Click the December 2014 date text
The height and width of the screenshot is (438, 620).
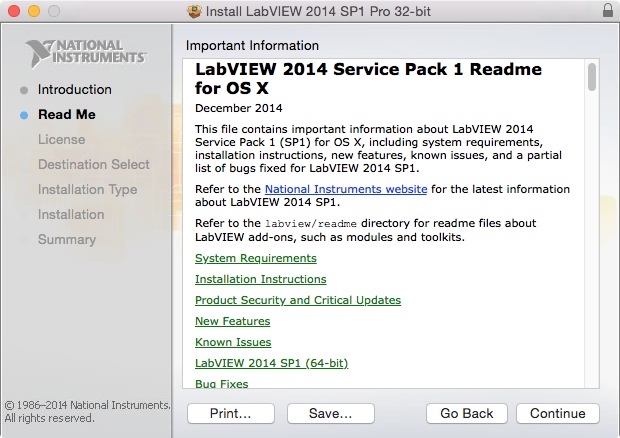[238, 108]
